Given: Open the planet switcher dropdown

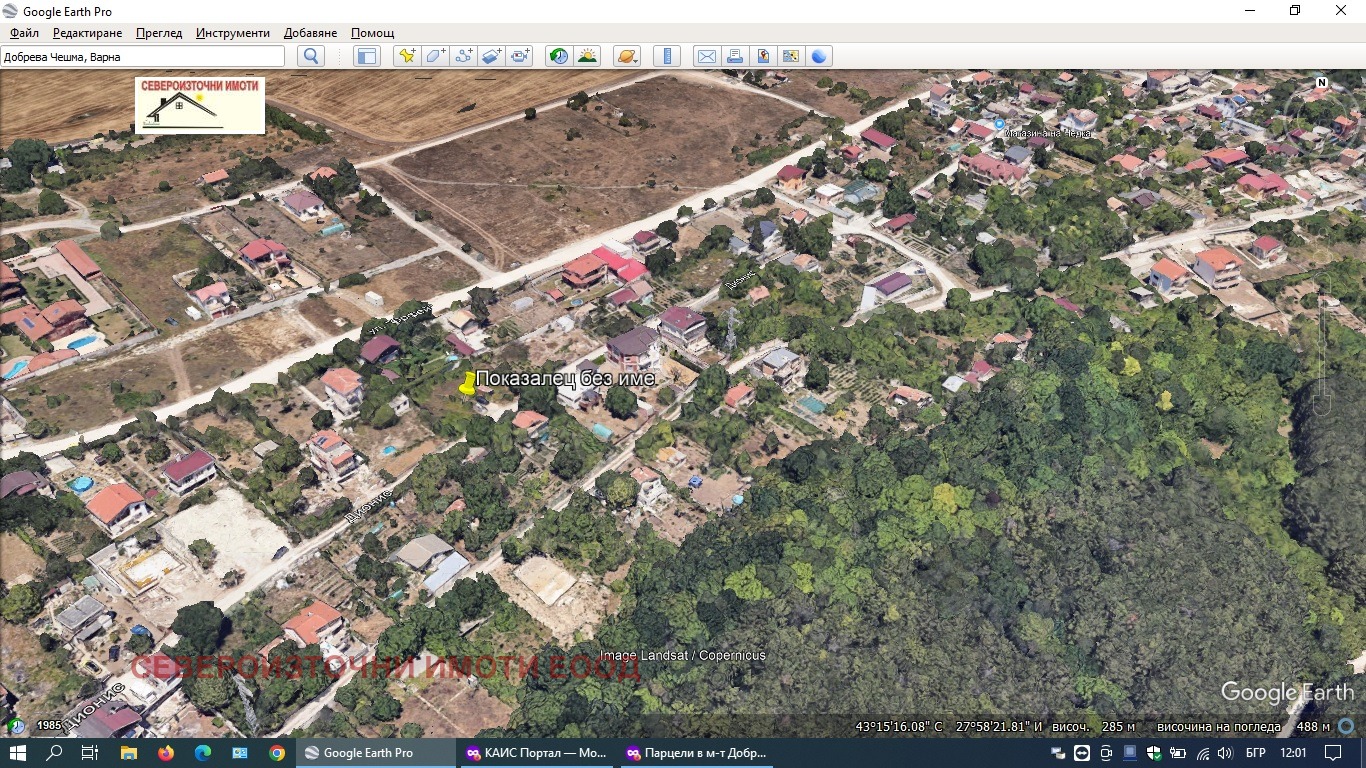Looking at the screenshot, I should [x=626, y=56].
